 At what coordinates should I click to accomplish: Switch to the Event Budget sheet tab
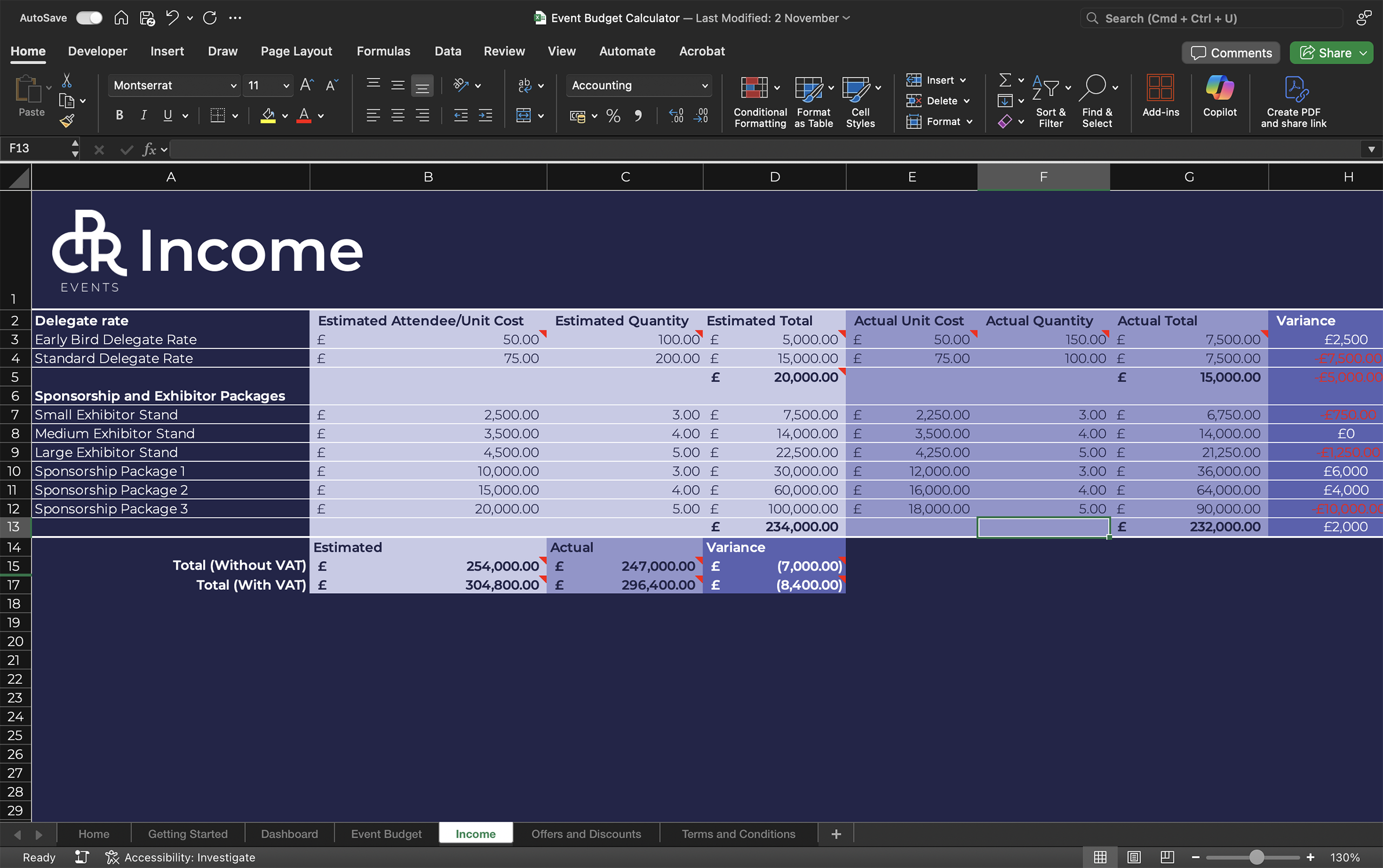[x=386, y=833]
